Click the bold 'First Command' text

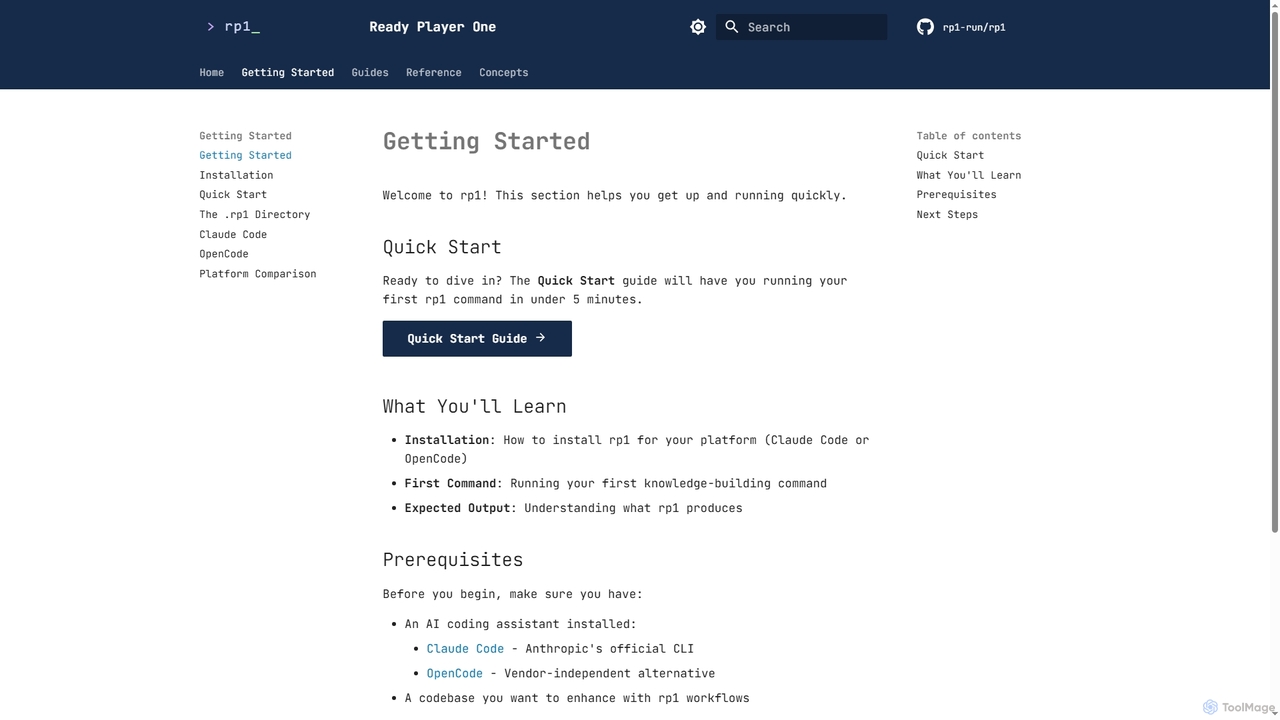451,483
